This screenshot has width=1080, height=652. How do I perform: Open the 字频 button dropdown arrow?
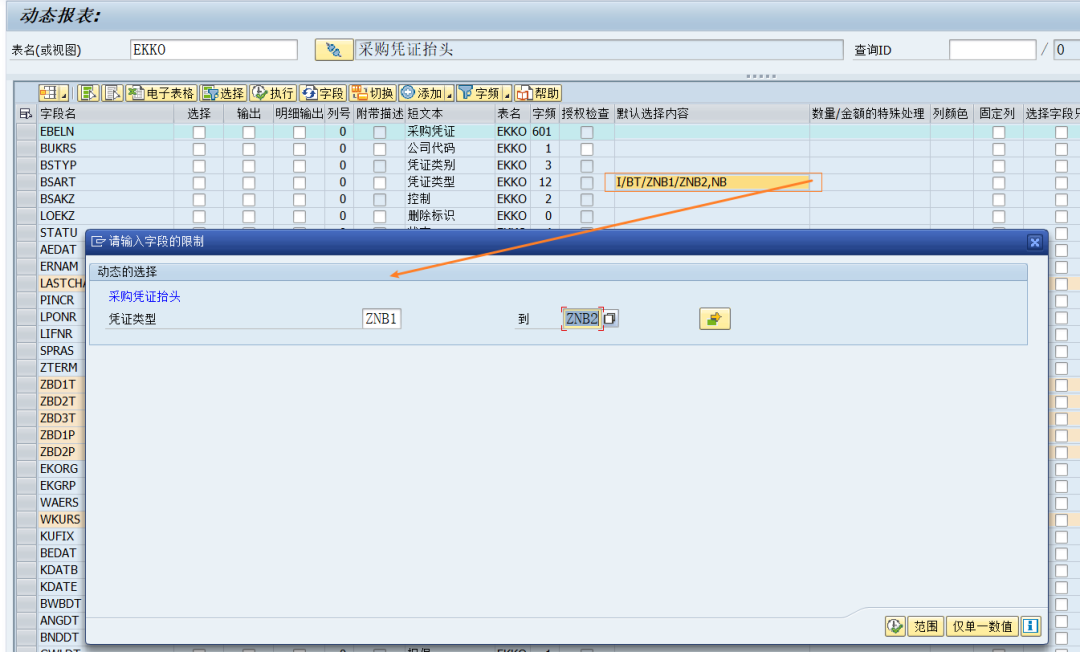507,94
